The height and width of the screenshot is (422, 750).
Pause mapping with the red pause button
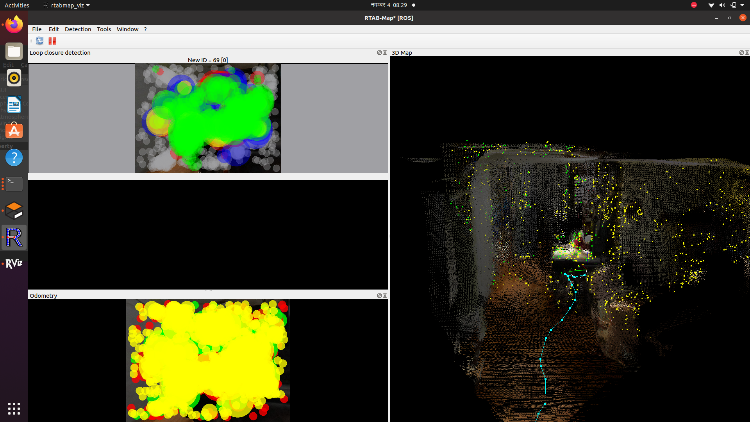[52, 41]
